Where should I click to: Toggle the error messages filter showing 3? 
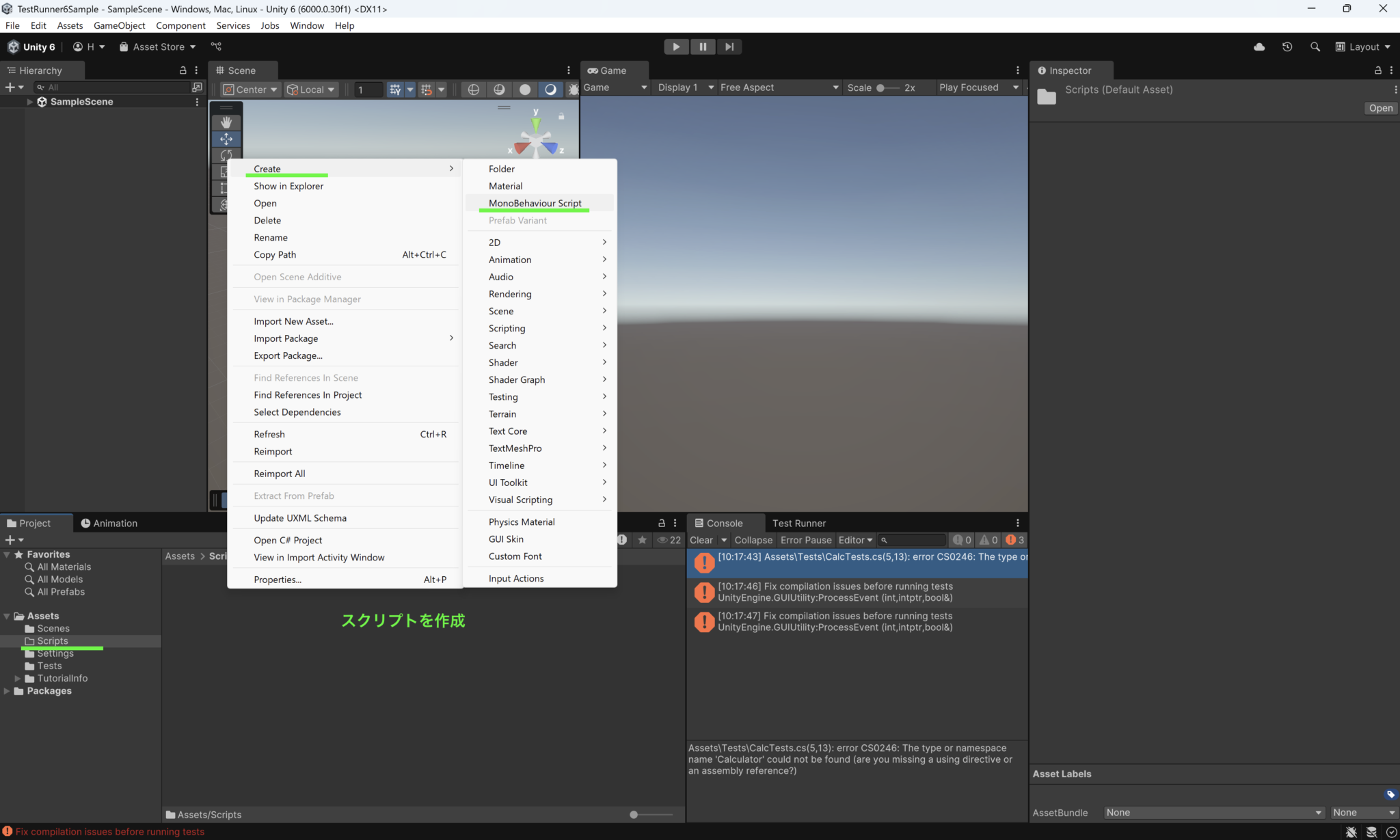click(x=1016, y=539)
